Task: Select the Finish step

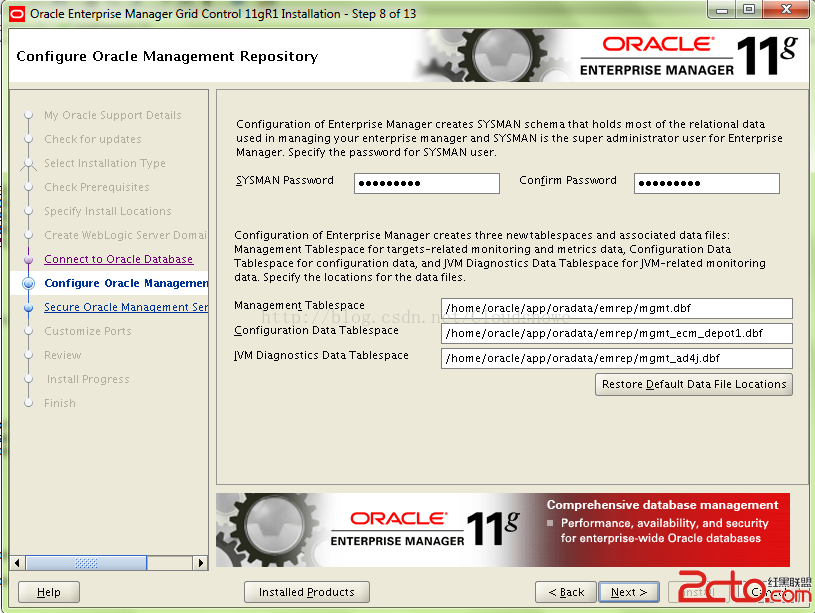Action: 60,403
